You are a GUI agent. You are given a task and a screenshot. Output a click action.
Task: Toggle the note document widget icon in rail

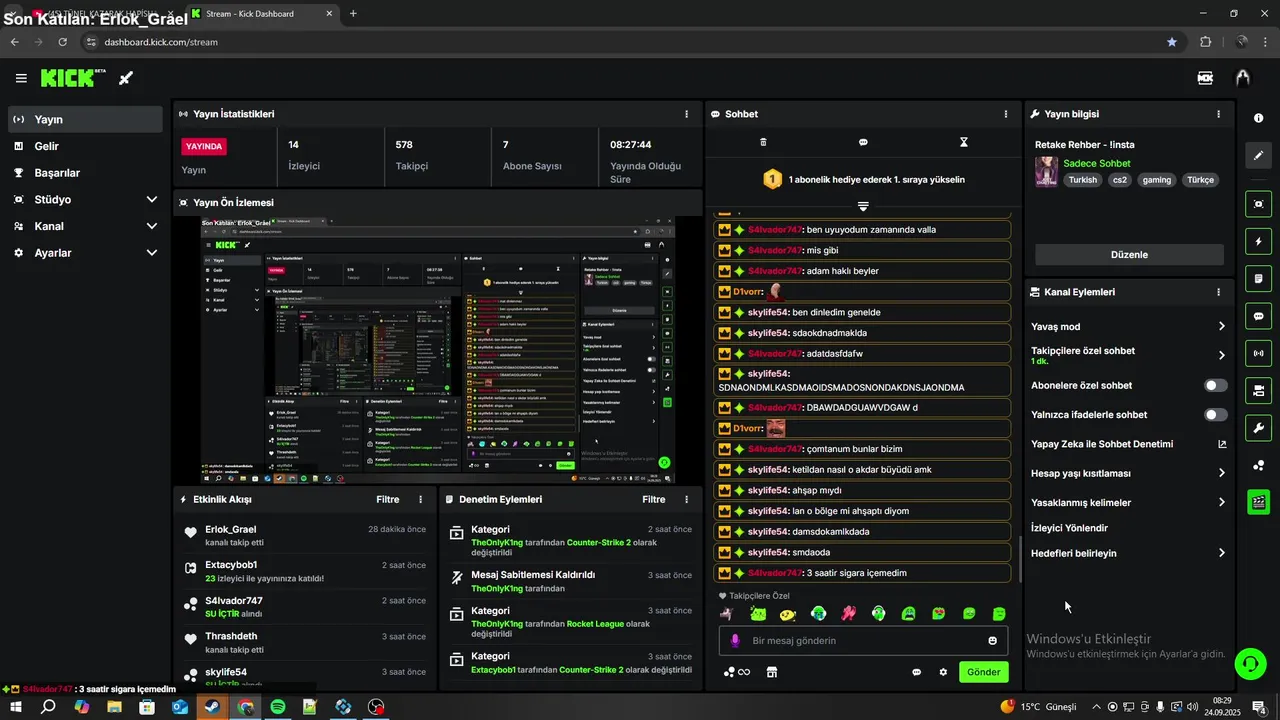[x=1258, y=278]
